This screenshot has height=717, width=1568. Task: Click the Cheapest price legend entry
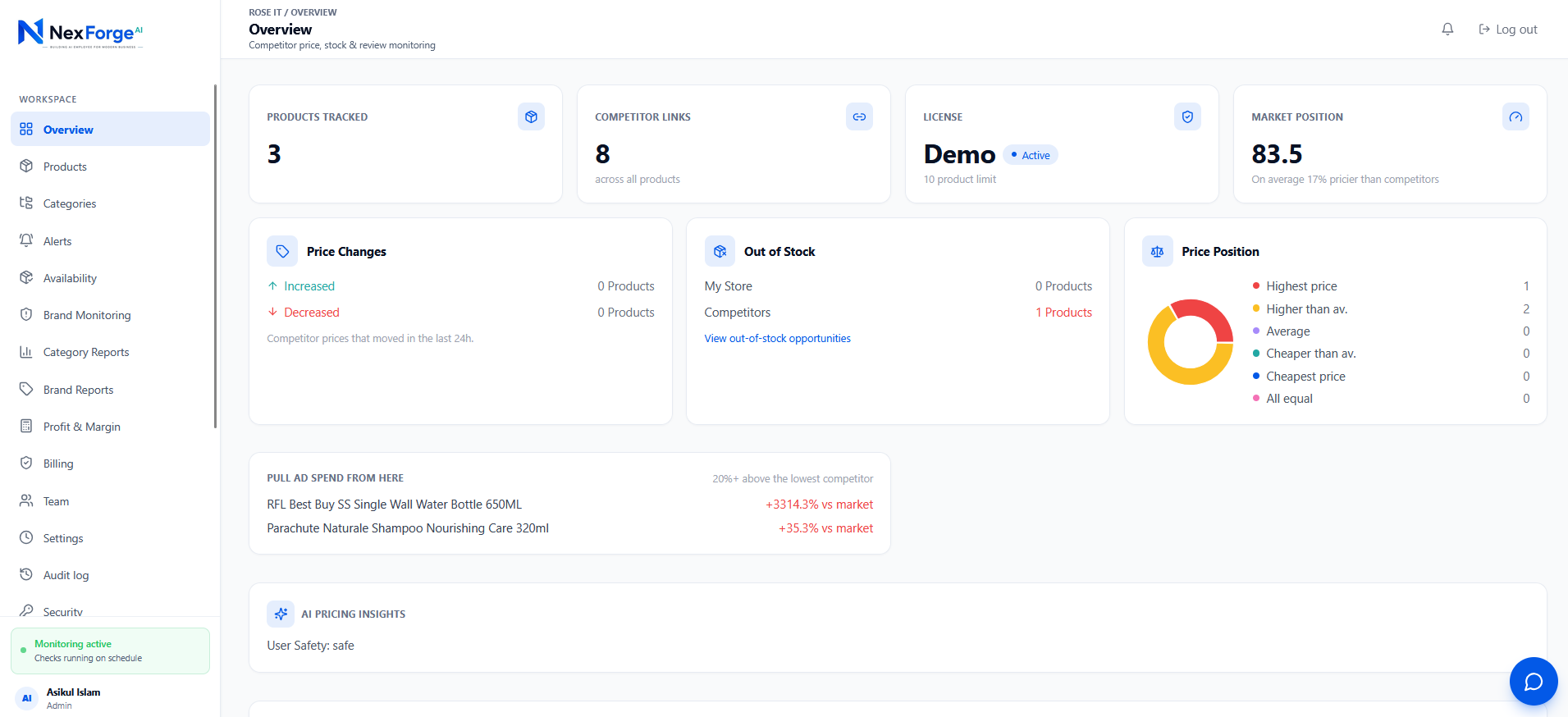(x=1391, y=377)
